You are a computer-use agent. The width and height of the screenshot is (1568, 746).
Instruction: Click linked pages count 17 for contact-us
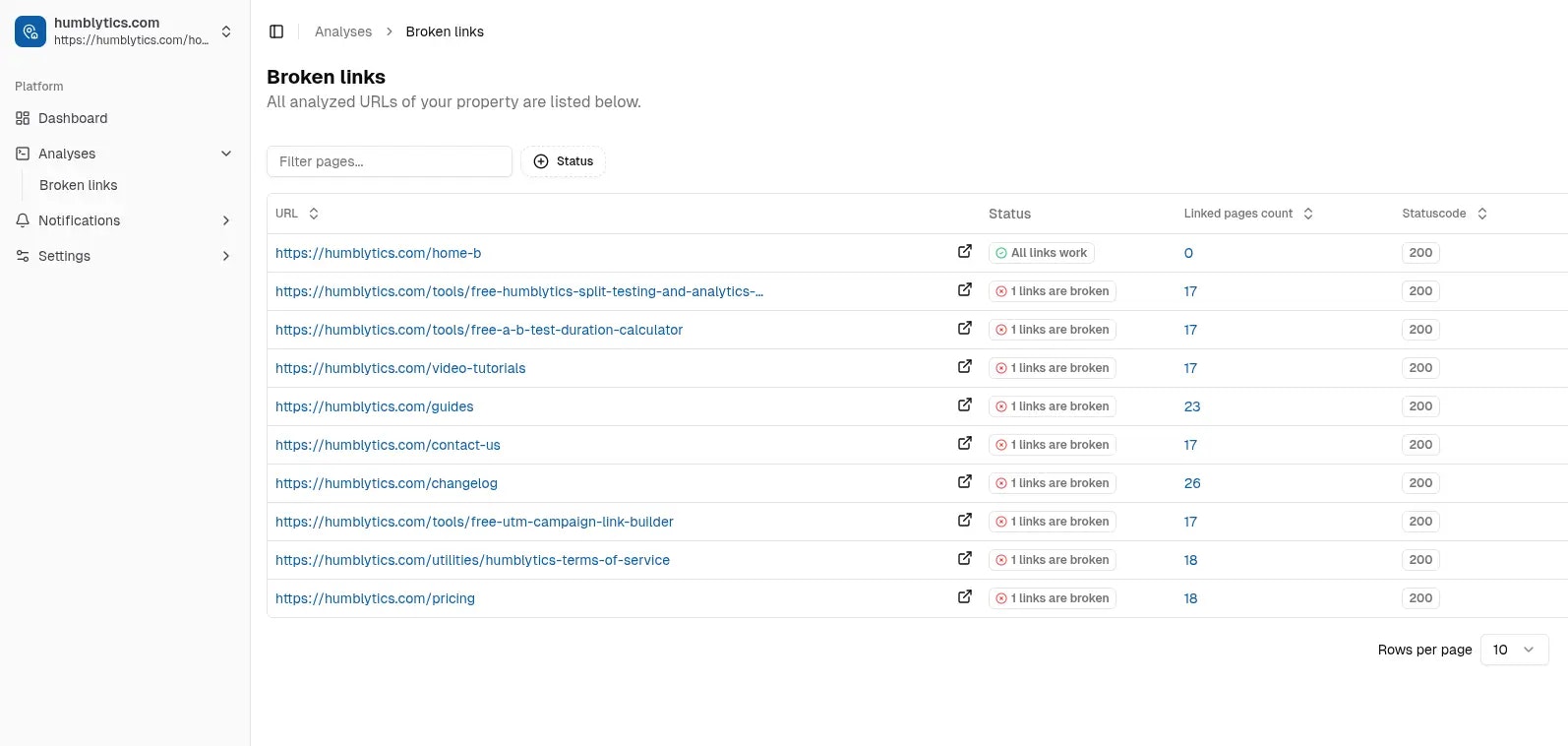coord(1190,445)
